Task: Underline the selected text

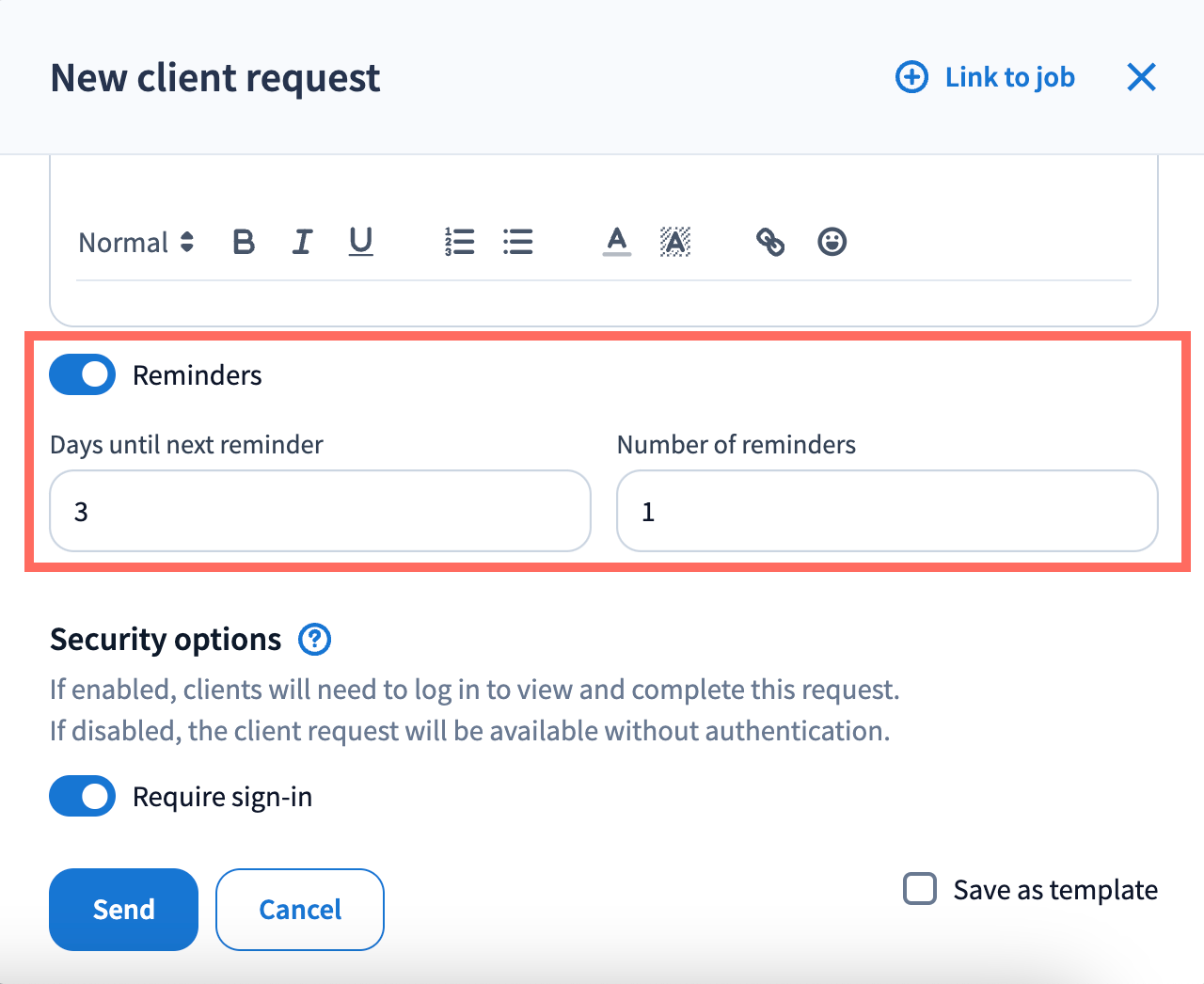Action: 360,243
